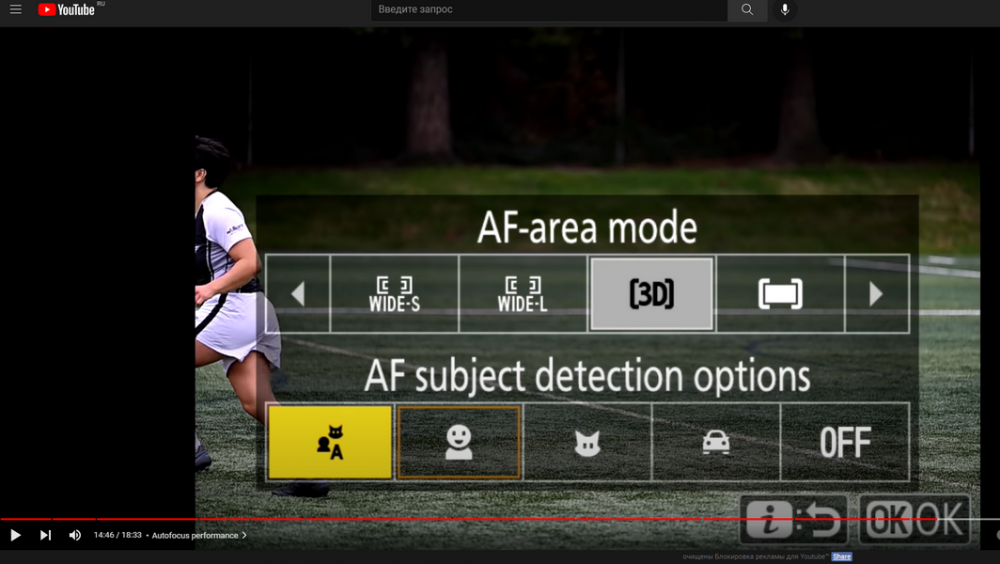1000x564 pixels.
Task: Click the 14:46 / 18:33 time display
Action: click(x=117, y=535)
